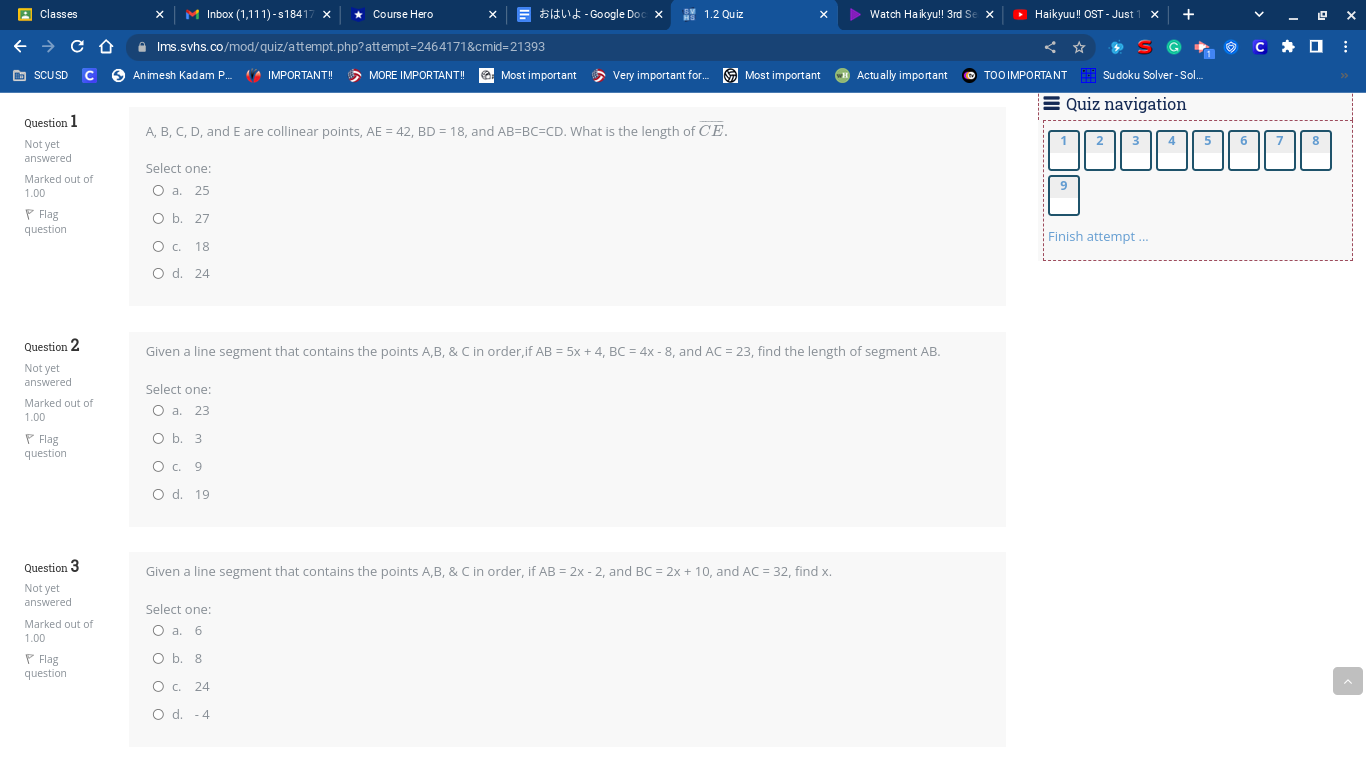Select option c. 24 in Question 3

[158, 687]
